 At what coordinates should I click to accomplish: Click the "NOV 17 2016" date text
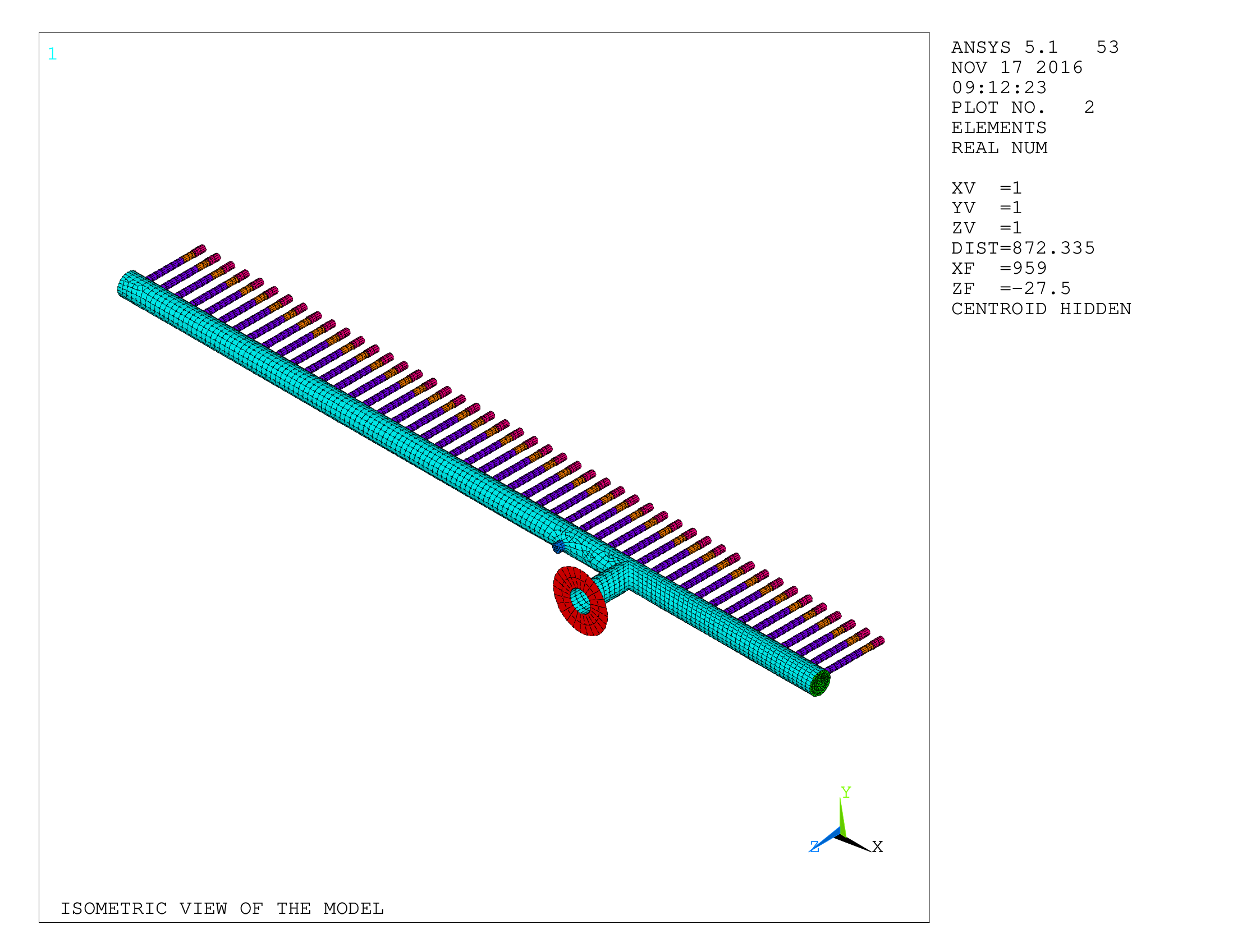[x=1017, y=68]
